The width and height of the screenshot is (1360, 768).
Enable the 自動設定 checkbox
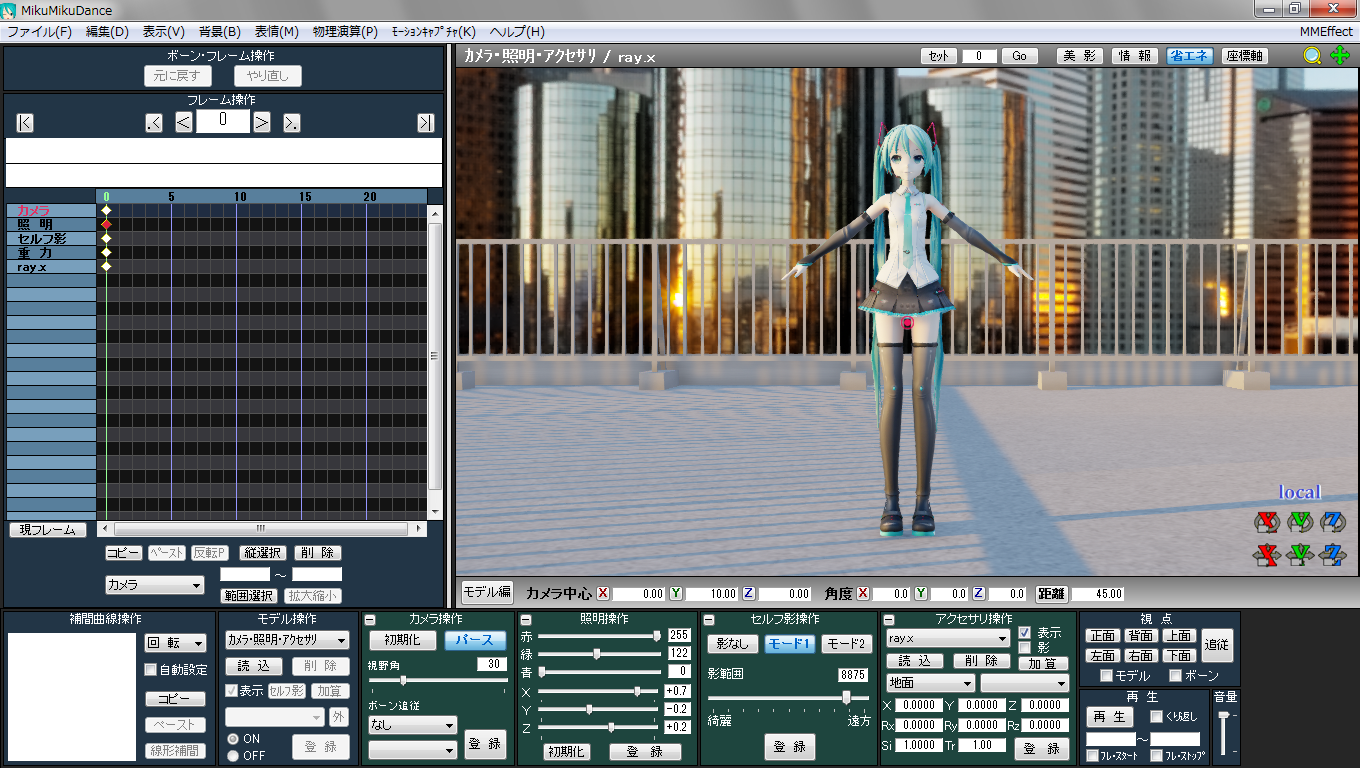point(151,670)
